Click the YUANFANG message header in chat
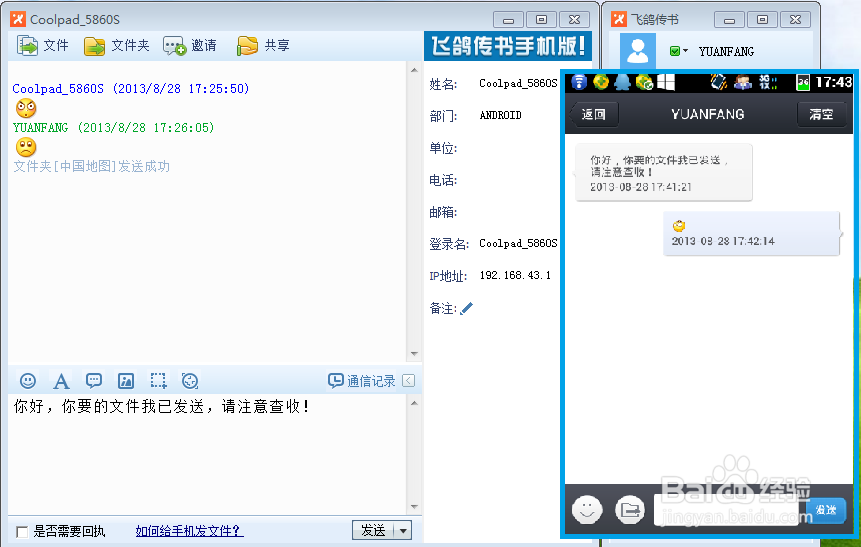 coord(114,127)
